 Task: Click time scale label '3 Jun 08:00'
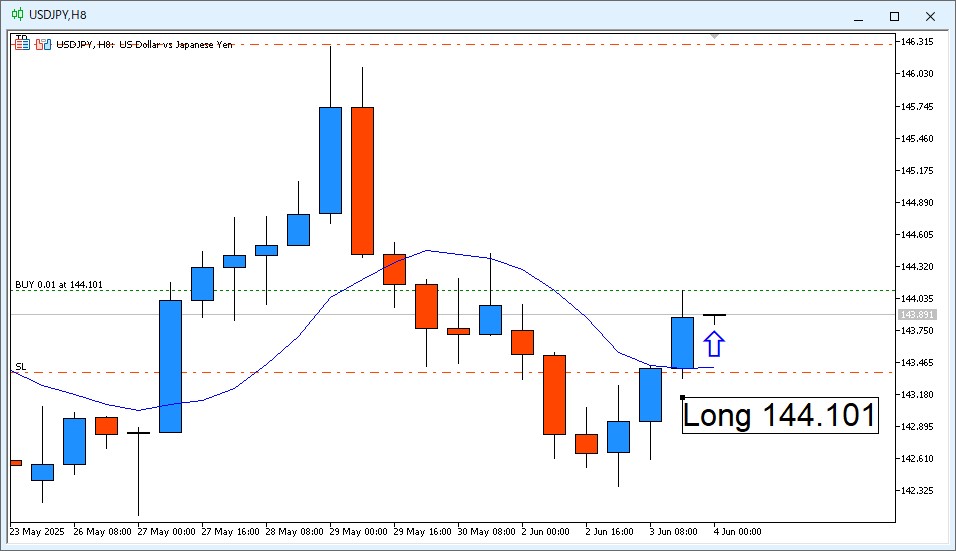point(674,531)
